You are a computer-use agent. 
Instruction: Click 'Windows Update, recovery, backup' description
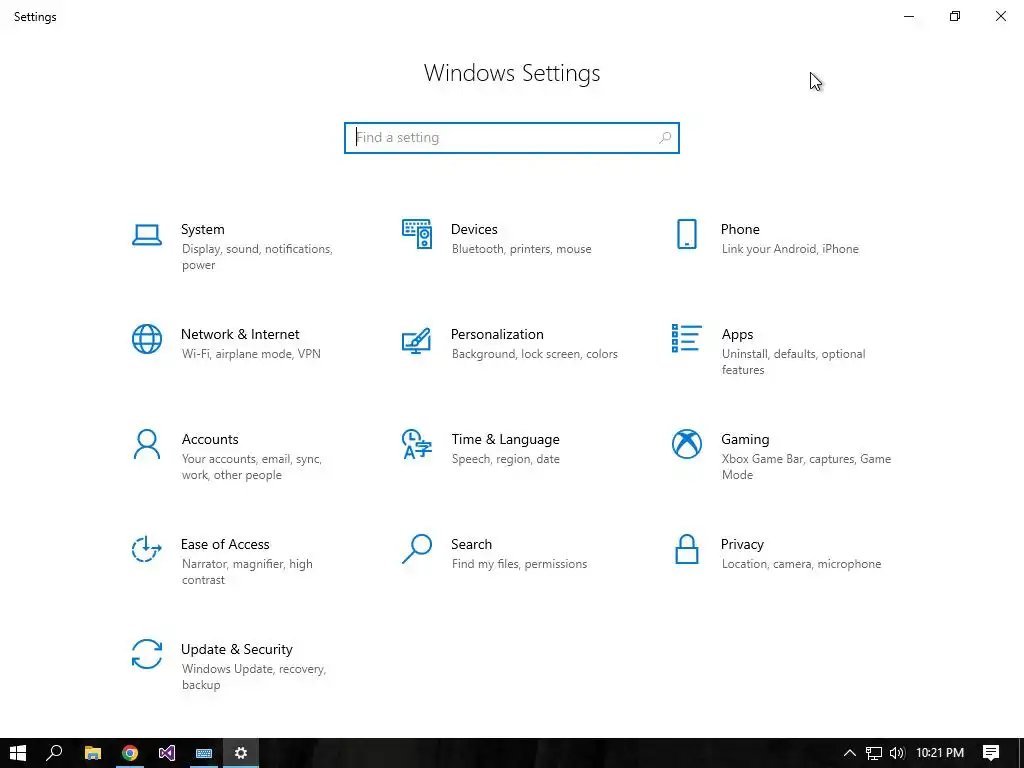[253, 677]
